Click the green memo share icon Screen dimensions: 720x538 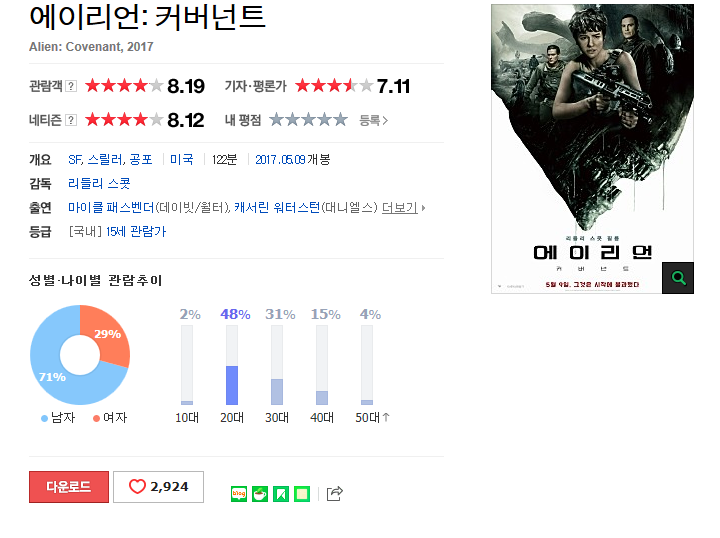[302, 494]
